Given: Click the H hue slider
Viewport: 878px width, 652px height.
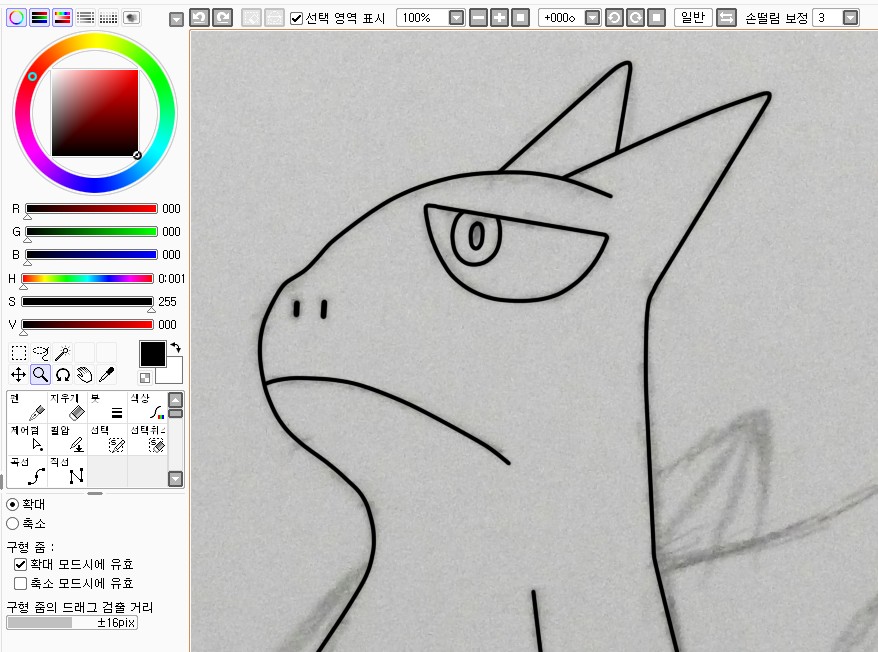Looking at the screenshot, I should (x=87, y=279).
